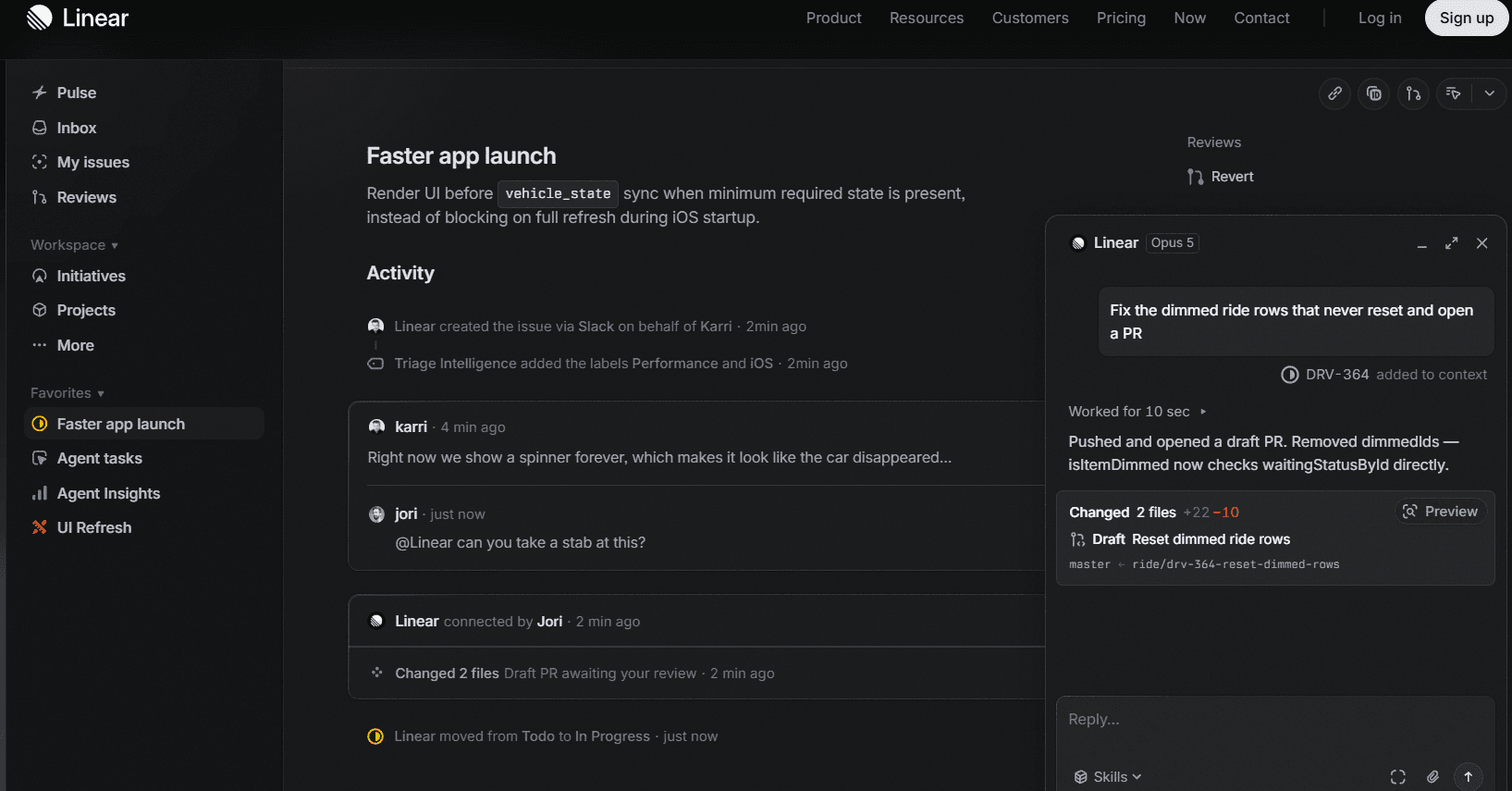Screen dimensions: 1512x791
Task: Click the DRV-364 context status icon
Action: pos(1289,375)
